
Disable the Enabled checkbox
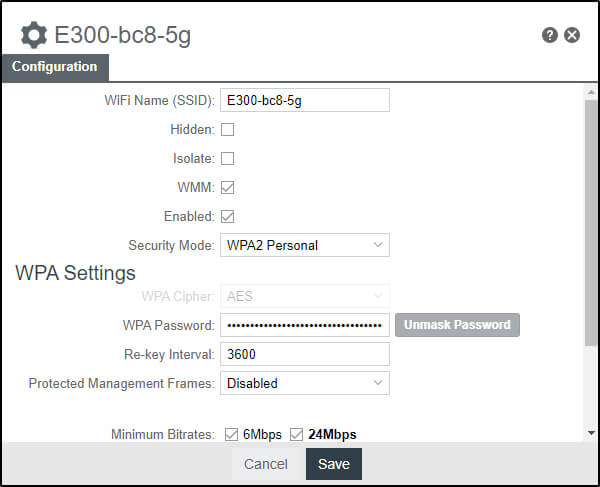[228, 216]
